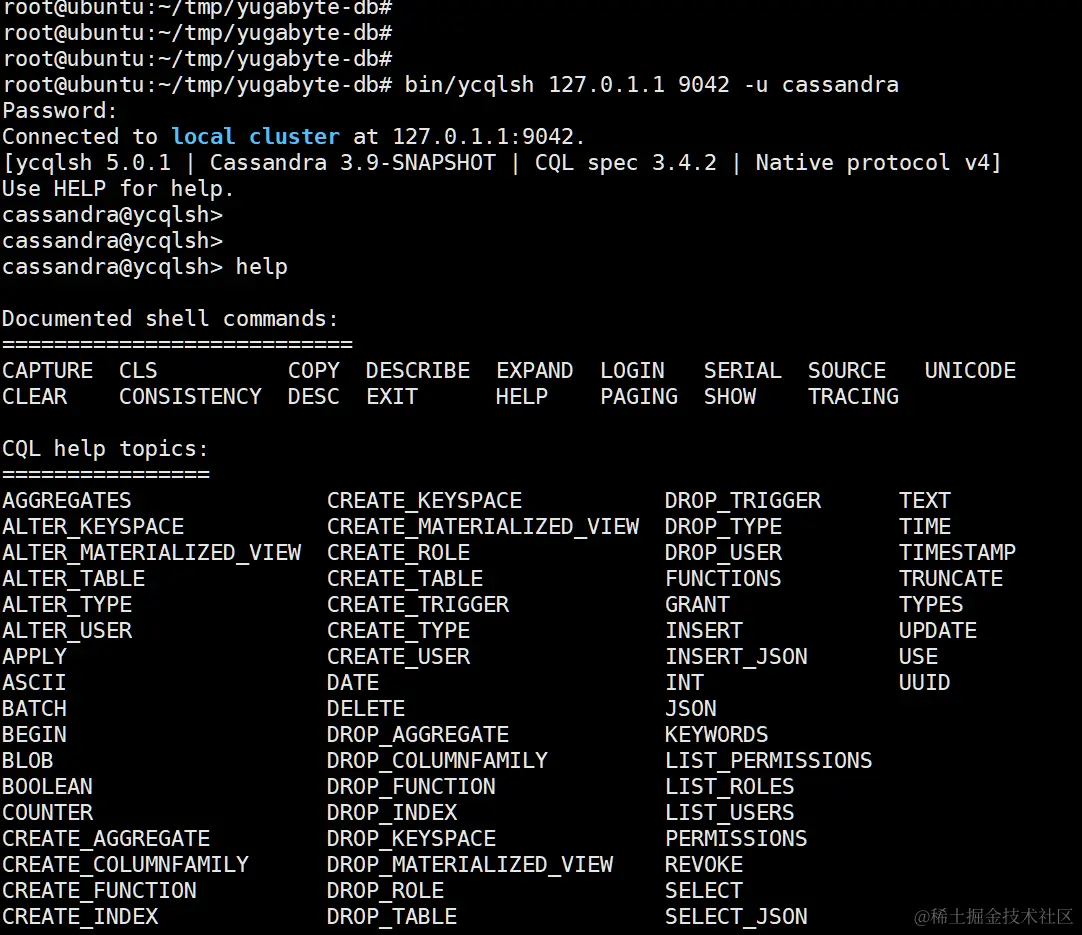1082x935 pixels.
Task: Select the ALTER_MATERIALIZED_VIEW topic
Action: 151,553
